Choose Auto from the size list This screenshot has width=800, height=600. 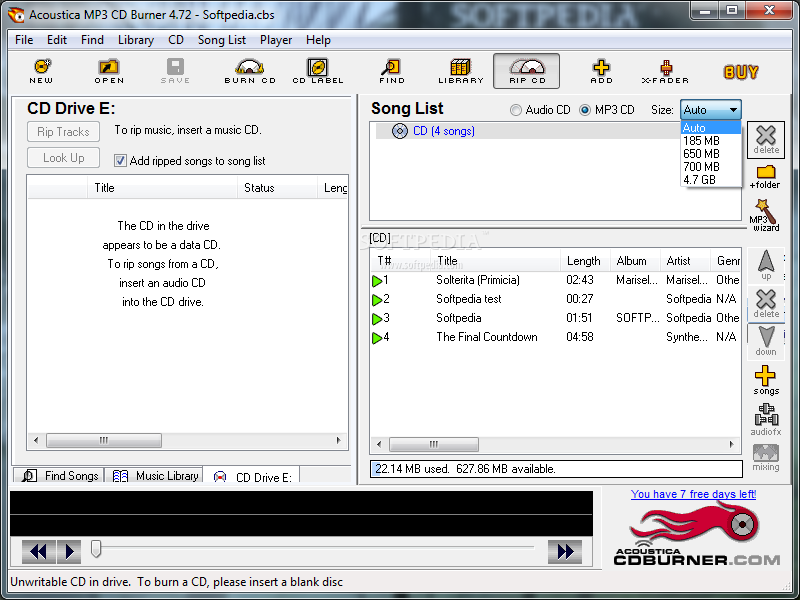tap(711, 128)
